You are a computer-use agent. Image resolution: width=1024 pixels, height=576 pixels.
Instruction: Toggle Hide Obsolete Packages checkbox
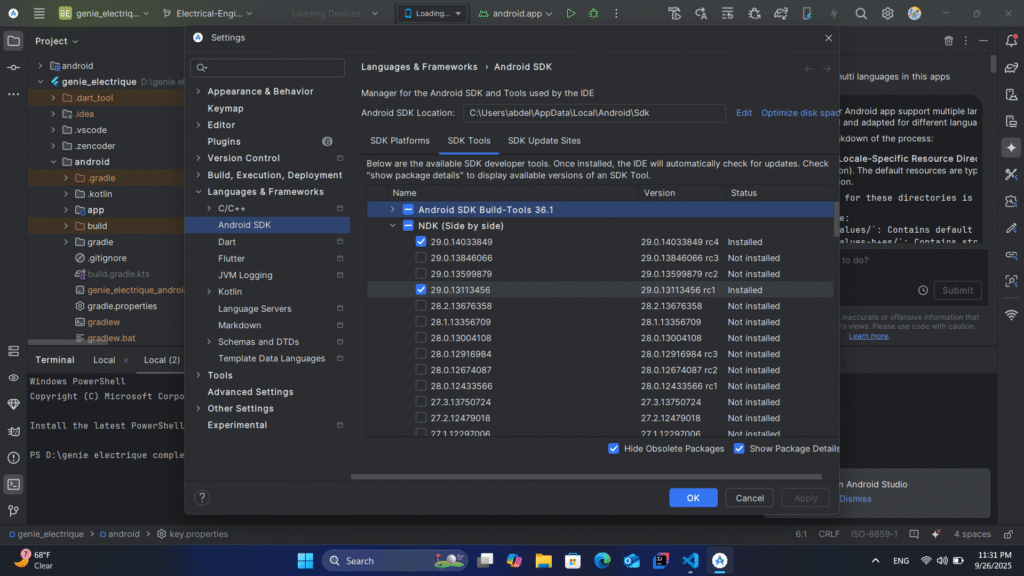(614, 449)
